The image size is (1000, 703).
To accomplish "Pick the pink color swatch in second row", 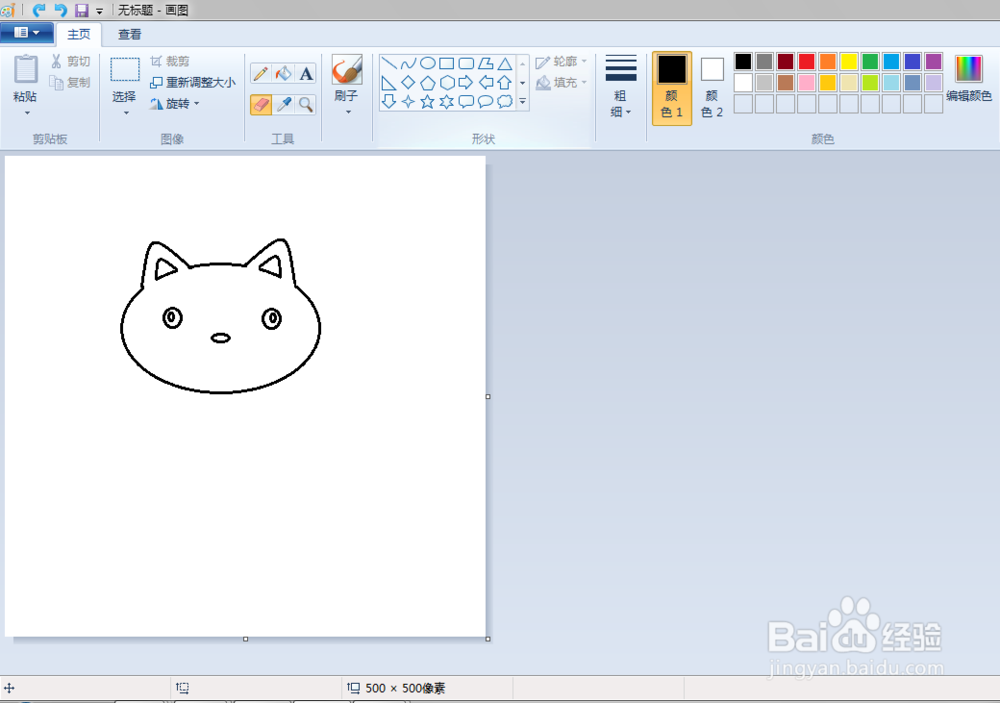I will (807, 82).
